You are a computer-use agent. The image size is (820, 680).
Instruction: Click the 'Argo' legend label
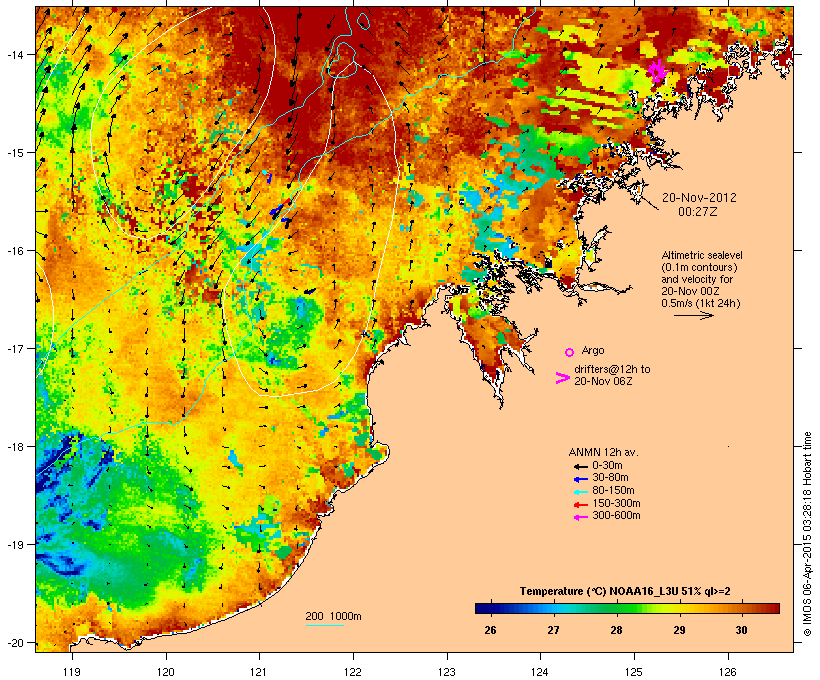pyautogui.click(x=593, y=350)
